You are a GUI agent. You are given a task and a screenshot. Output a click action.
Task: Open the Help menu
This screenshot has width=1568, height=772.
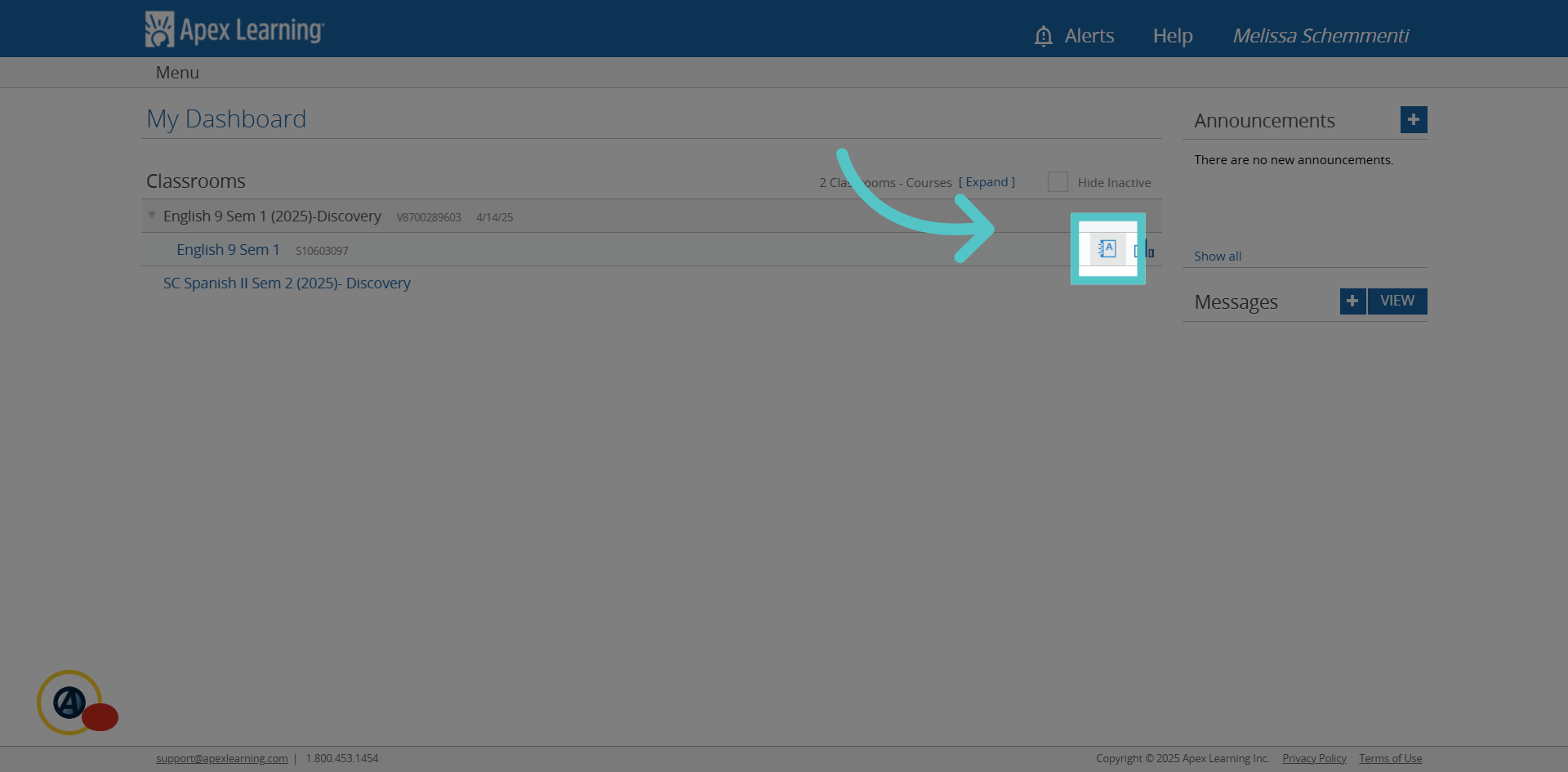point(1173,36)
